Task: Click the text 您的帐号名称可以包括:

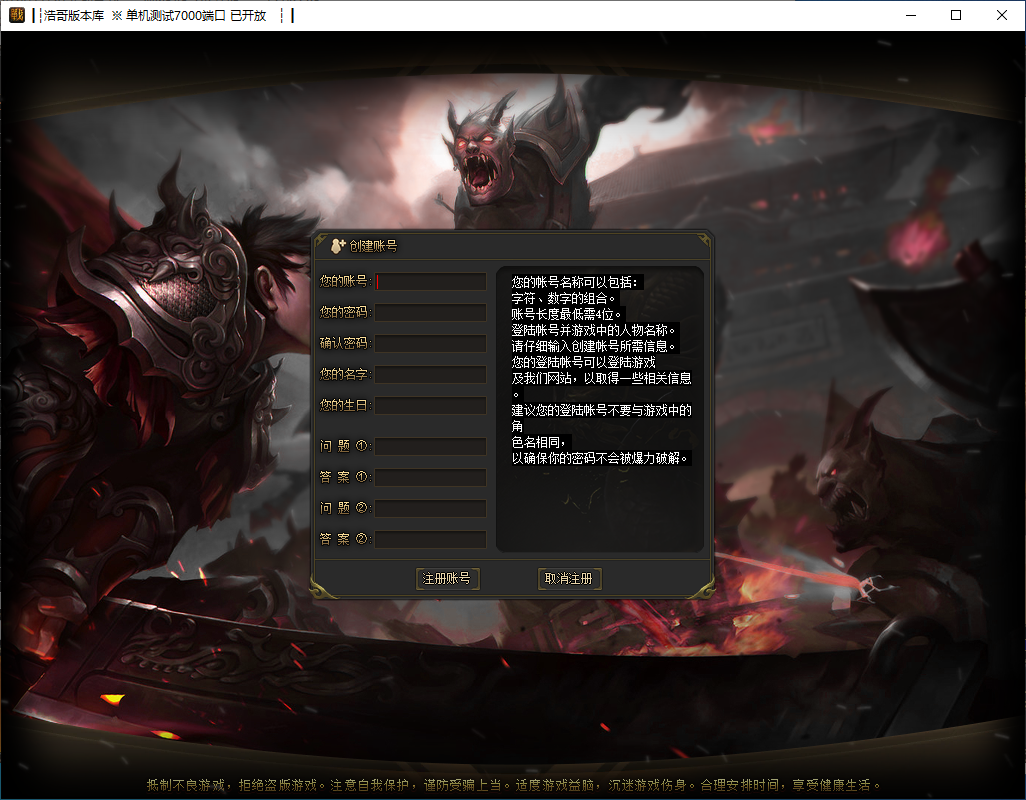Action: [x=575, y=282]
